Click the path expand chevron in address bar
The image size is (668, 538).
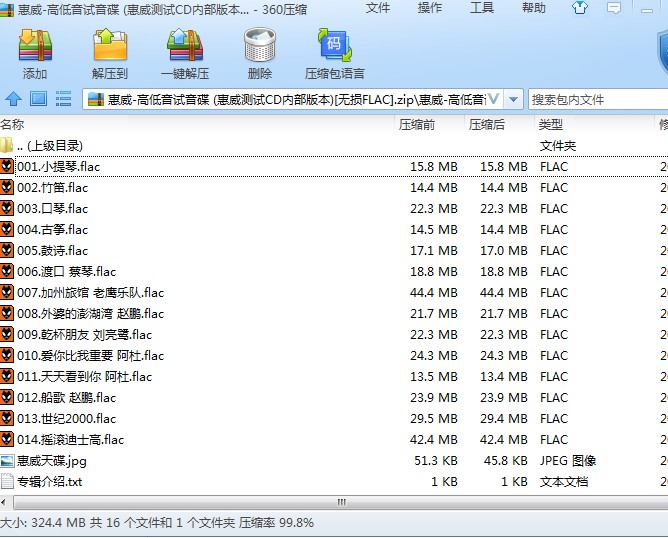[494, 99]
